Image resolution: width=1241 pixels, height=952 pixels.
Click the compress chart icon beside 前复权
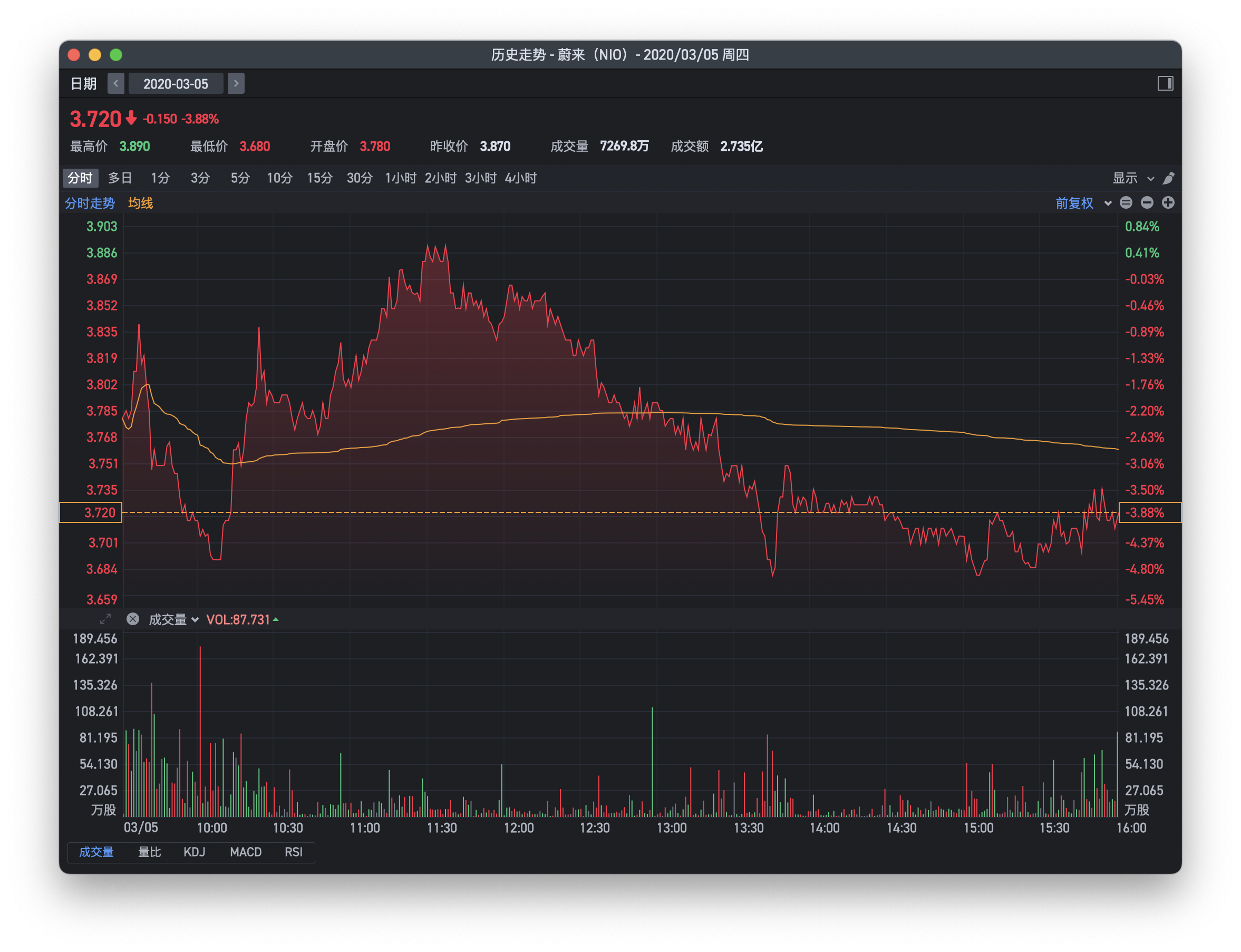[1126, 202]
